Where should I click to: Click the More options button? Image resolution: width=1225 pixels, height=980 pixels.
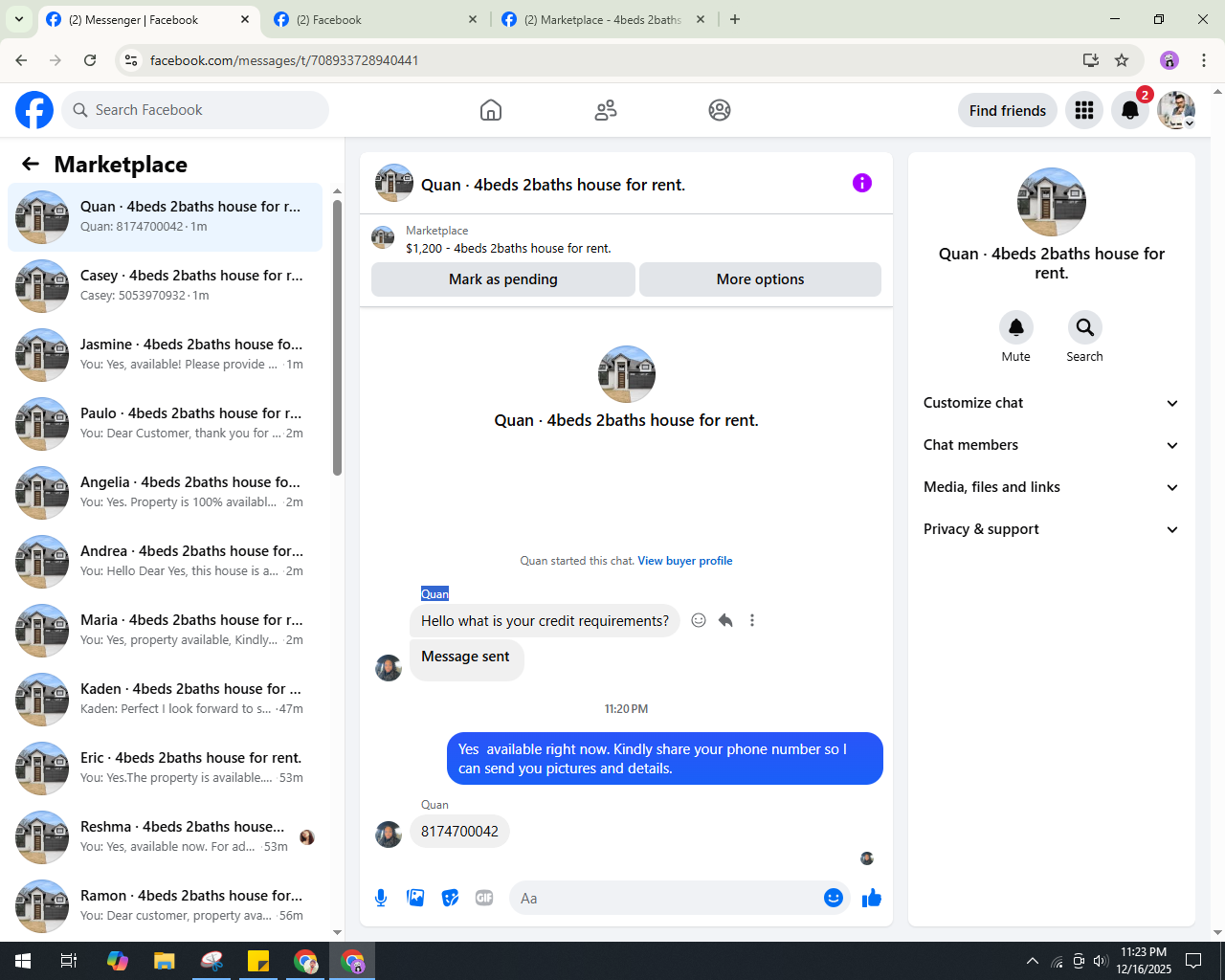pos(760,279)
